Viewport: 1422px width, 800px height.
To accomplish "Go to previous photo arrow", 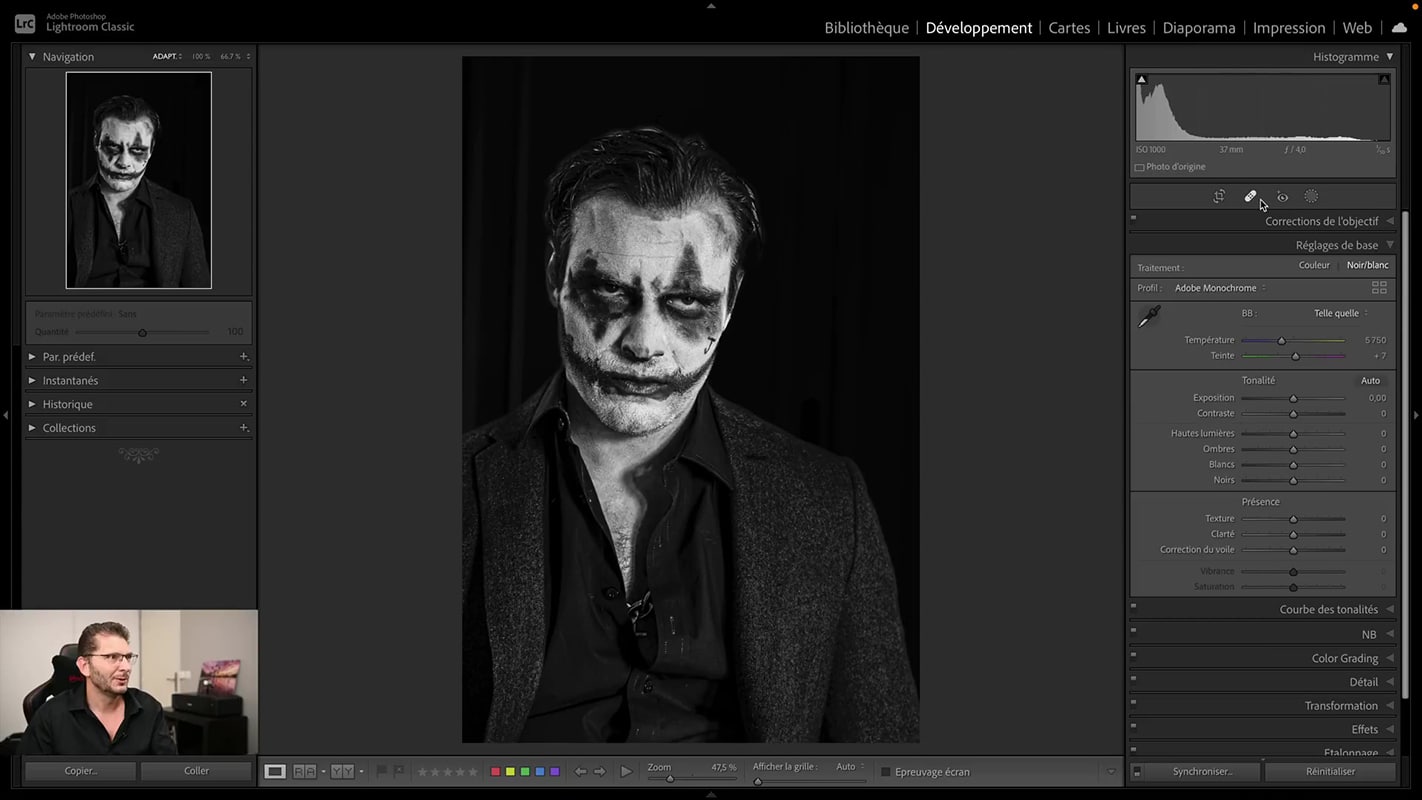I will tap(580, 771).
